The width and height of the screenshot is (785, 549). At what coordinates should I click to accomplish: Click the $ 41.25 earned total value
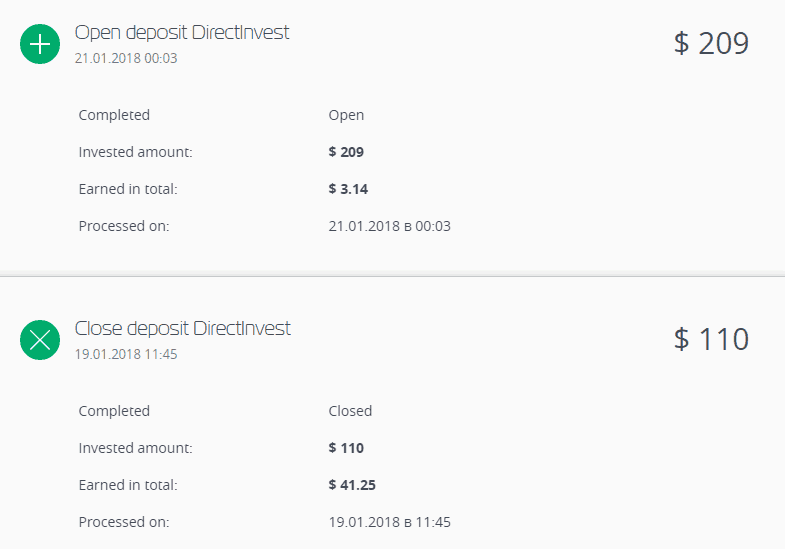point(352,485)
